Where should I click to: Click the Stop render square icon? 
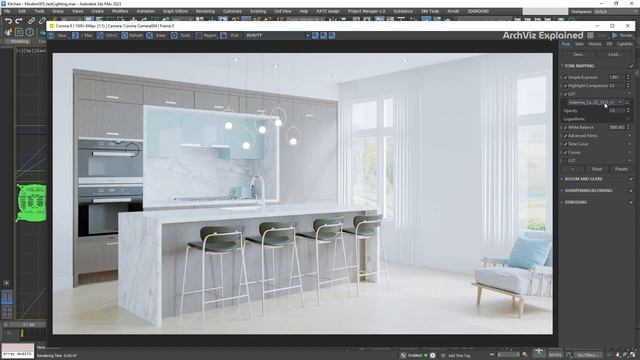[590, 36]
